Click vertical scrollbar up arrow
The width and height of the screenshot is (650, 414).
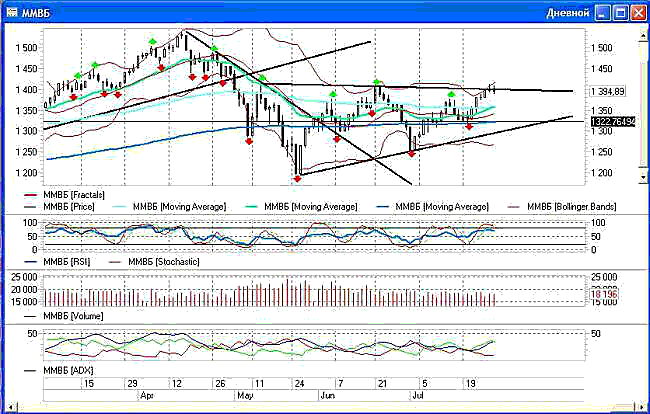(643, 36)
